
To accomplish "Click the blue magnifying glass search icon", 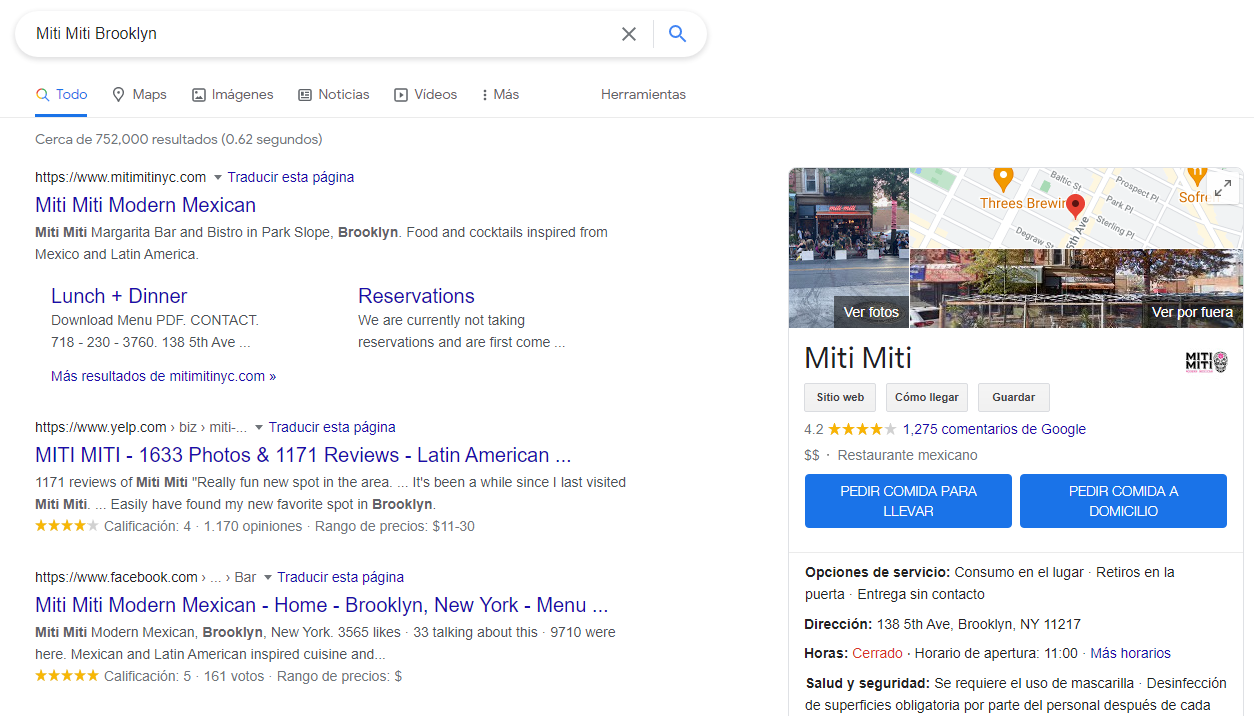I will coord(677,34).
